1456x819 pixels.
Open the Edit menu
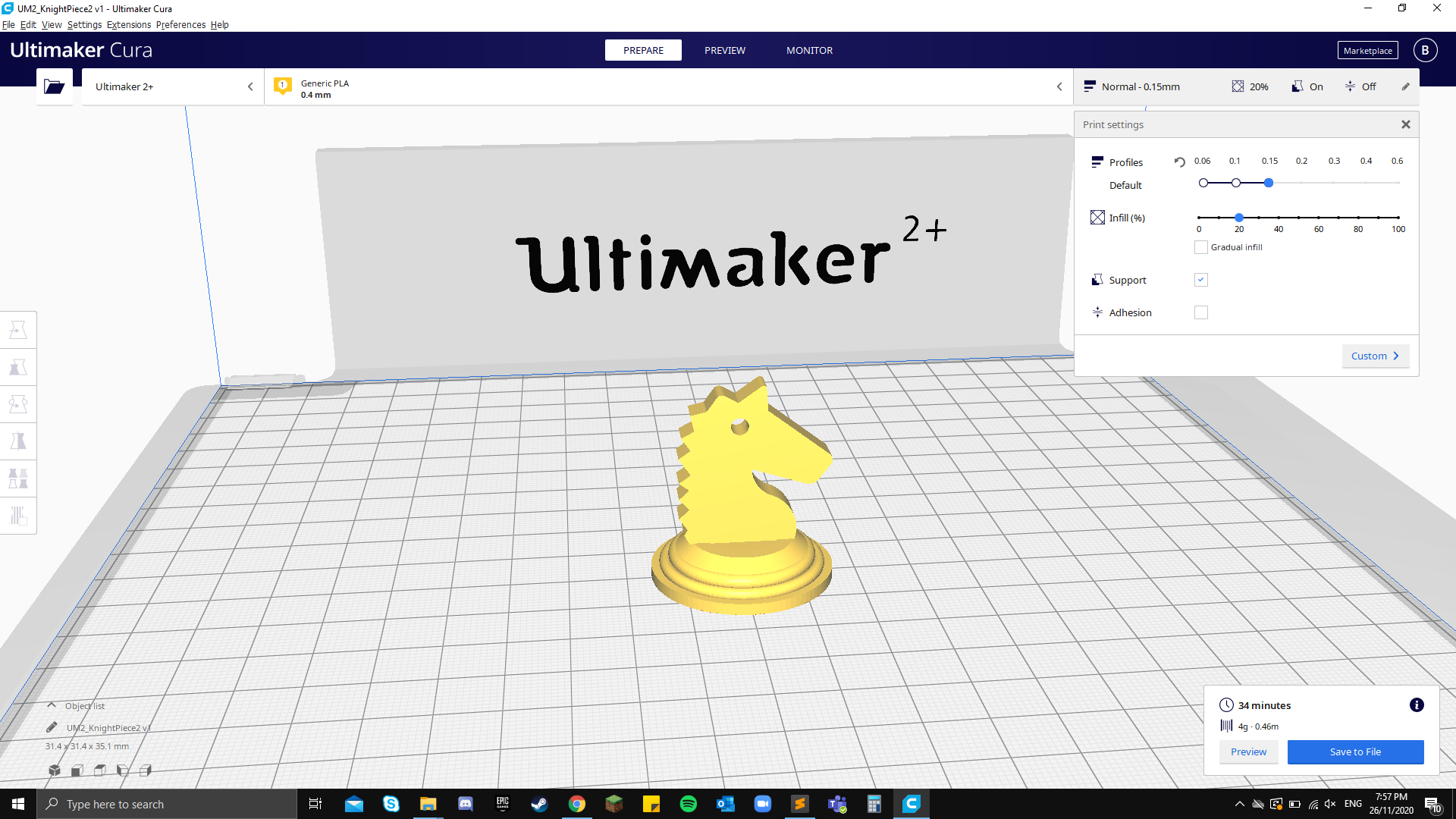point(28,24)
